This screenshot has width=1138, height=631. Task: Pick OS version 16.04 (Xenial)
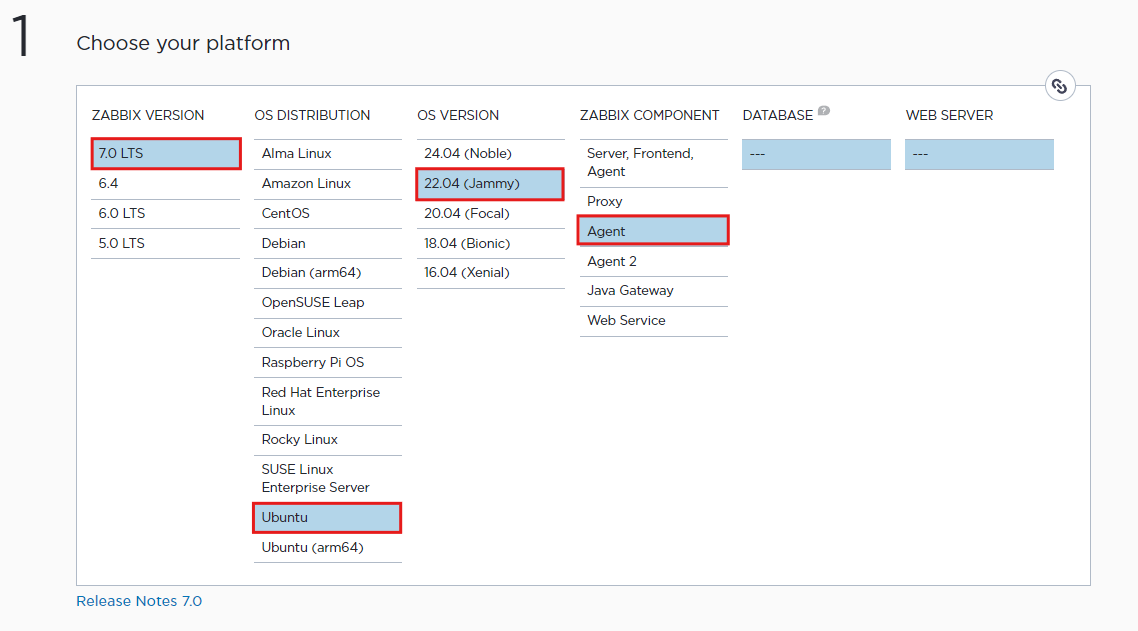pyautogui.click(x=491, y=273)
